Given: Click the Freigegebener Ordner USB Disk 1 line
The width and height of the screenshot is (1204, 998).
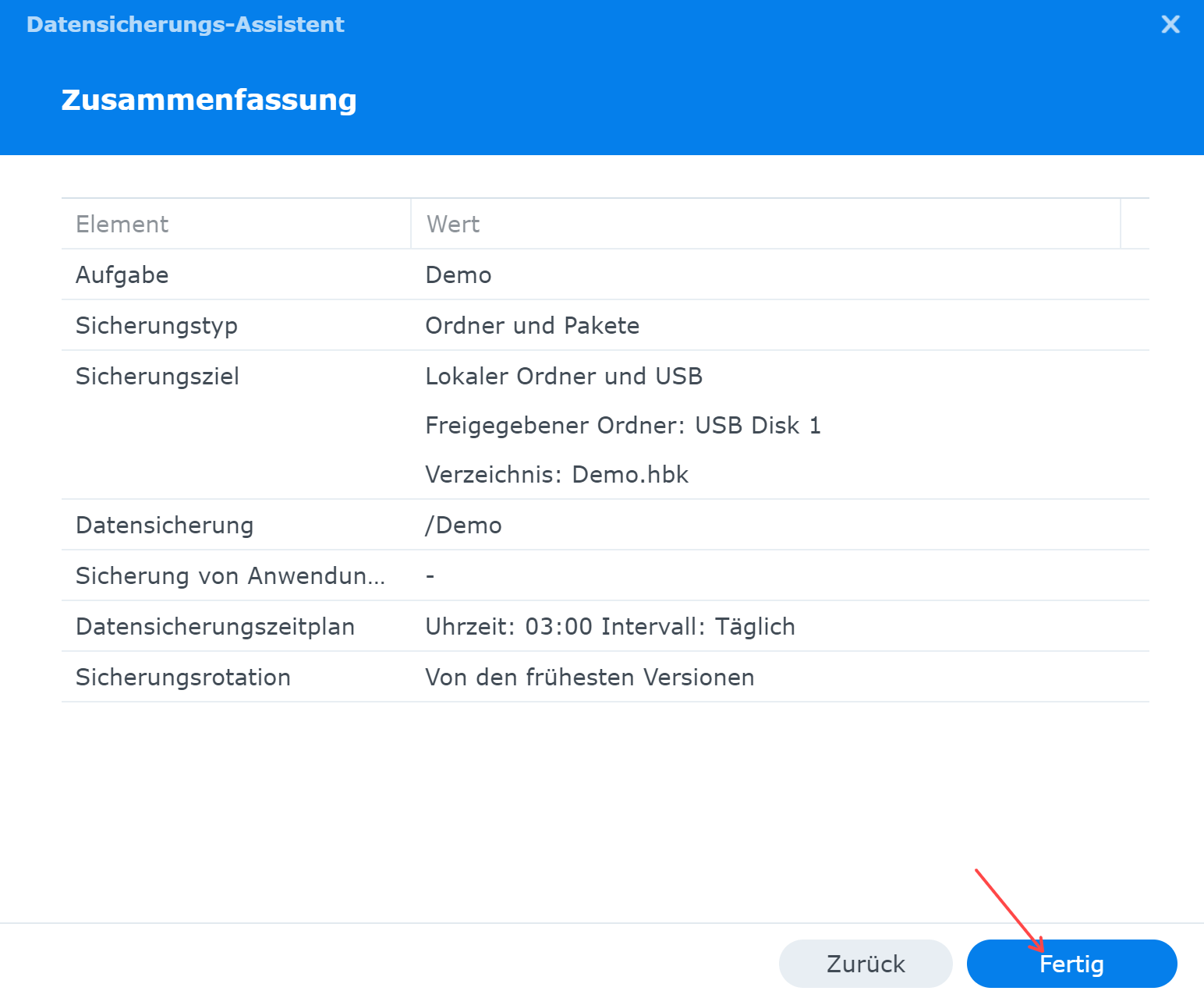Looking at the screenshot, I should pos(623,426).
